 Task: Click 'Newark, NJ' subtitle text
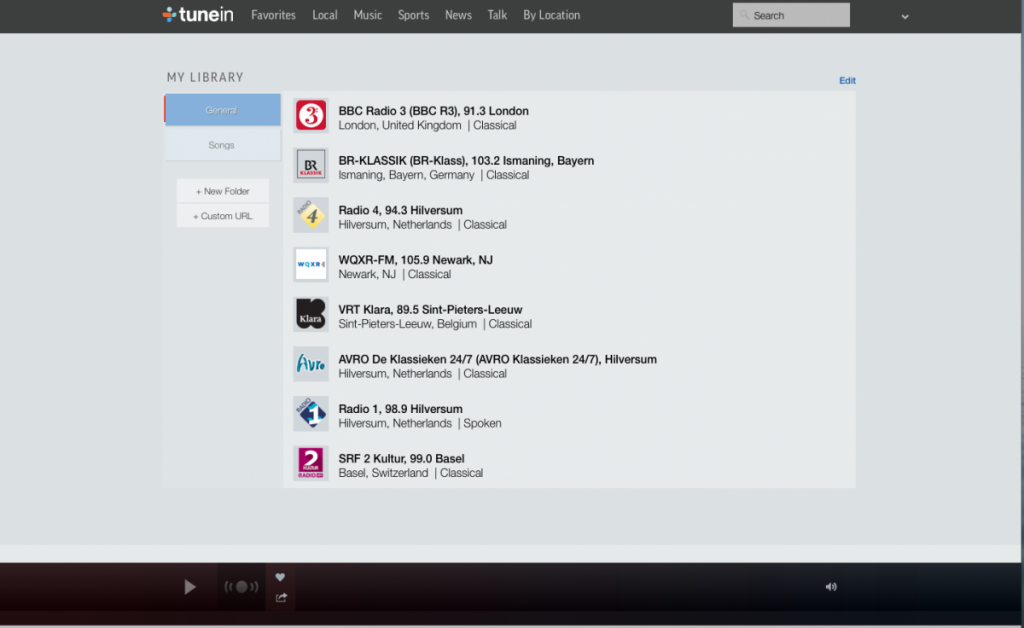coord(367,274)
